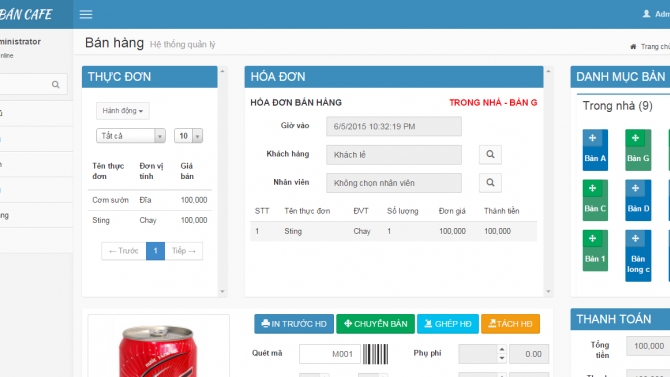Increase Phụ phí with up arrow
Image resolution: width=670 pixels, height=377 pixels.
pyautogui.click(x=502, y=350)
